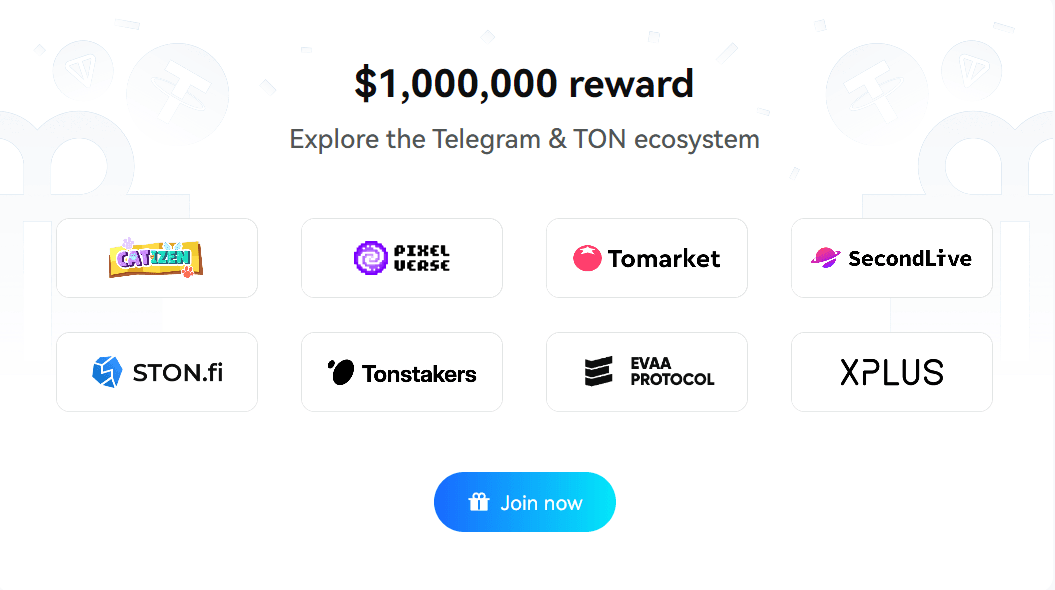This screenshot has width=1055, height=590.
Task: Open the EVAA Protocol card
Action: tap(647, 372)
